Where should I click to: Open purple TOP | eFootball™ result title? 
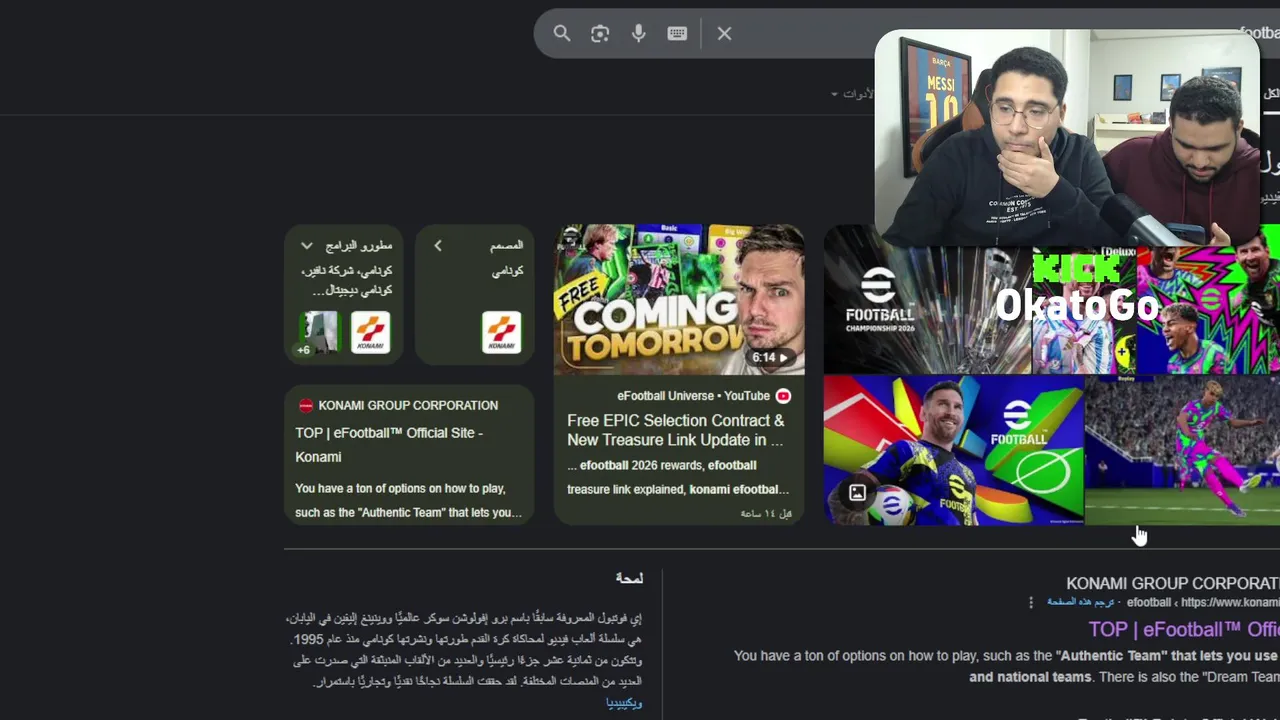coord(1184,629)
